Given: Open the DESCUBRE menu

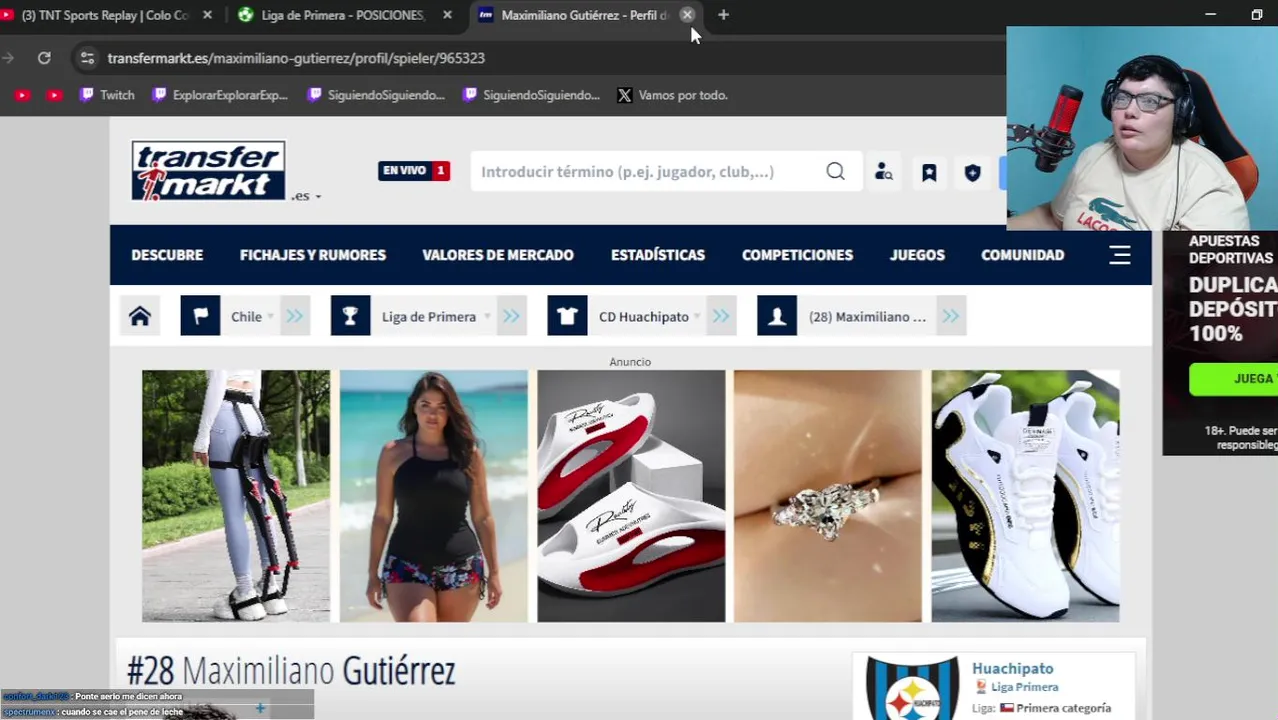Looking at the screenshot, I should point(167,255).
